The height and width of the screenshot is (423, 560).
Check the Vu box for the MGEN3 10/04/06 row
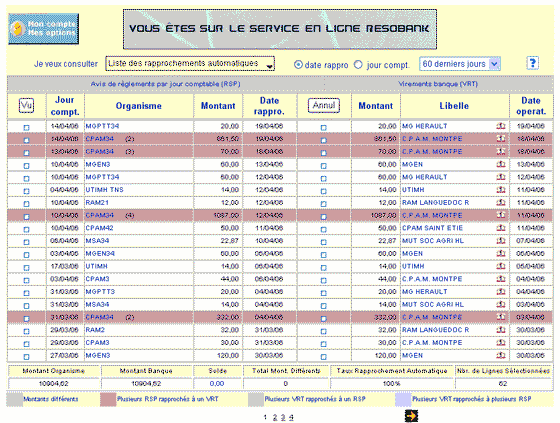pyautogui.click(x=26, y=166)
